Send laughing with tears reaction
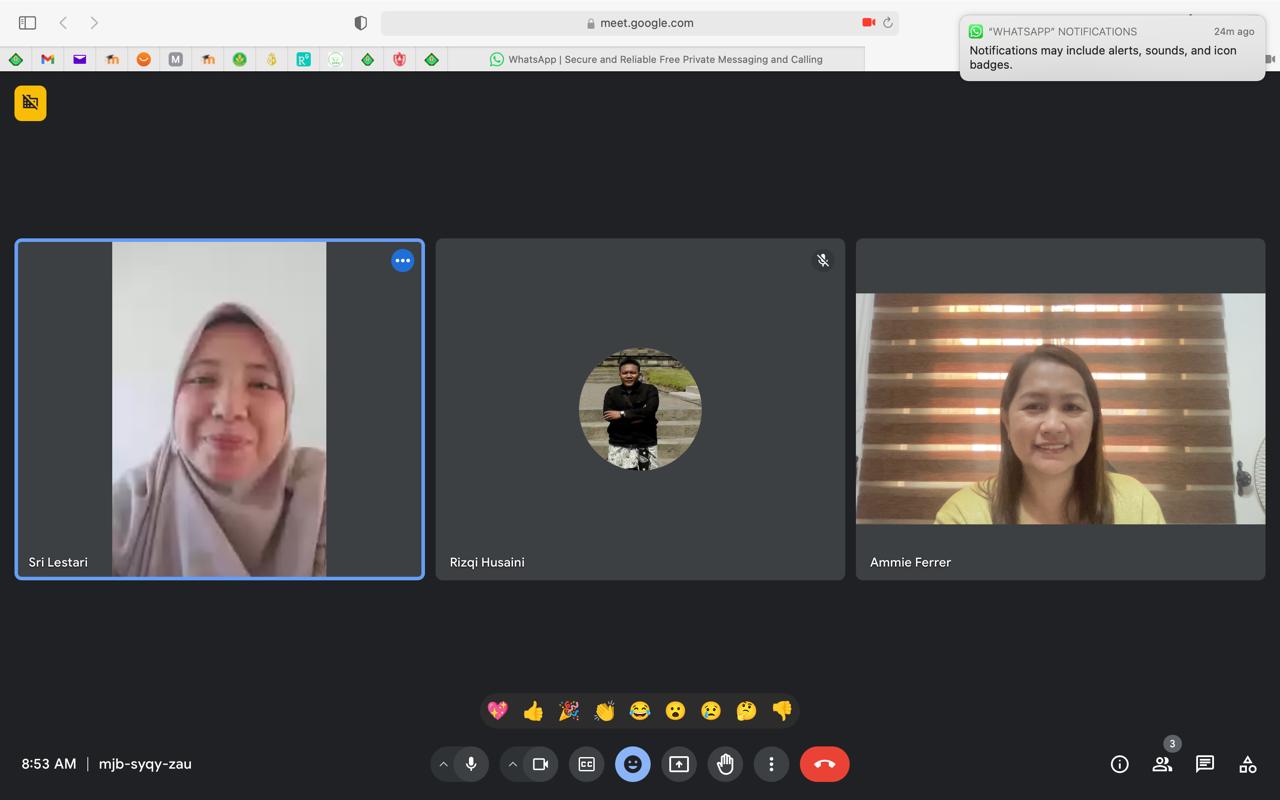Image resolution: width=1280 pixels, height=800 pixels. coord(640,711)
